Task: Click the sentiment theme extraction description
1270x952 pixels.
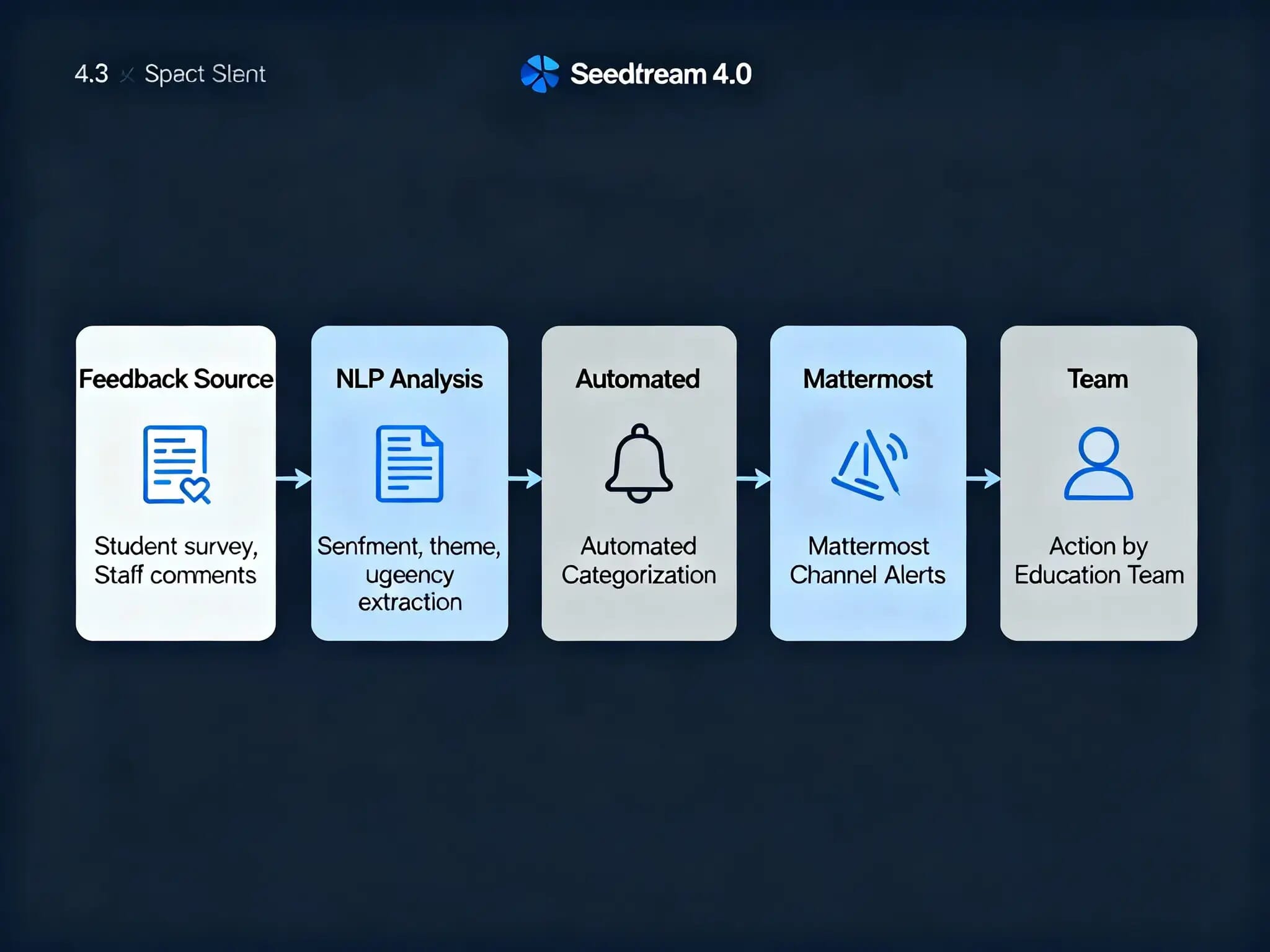Action: click(409, 574)
